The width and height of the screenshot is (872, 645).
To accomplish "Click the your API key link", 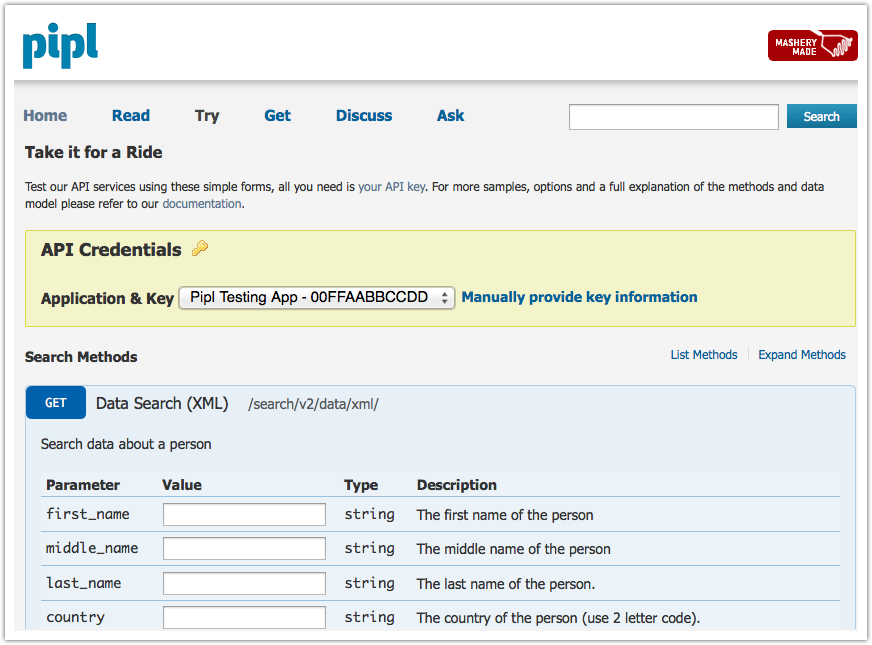I will point(391,186).
